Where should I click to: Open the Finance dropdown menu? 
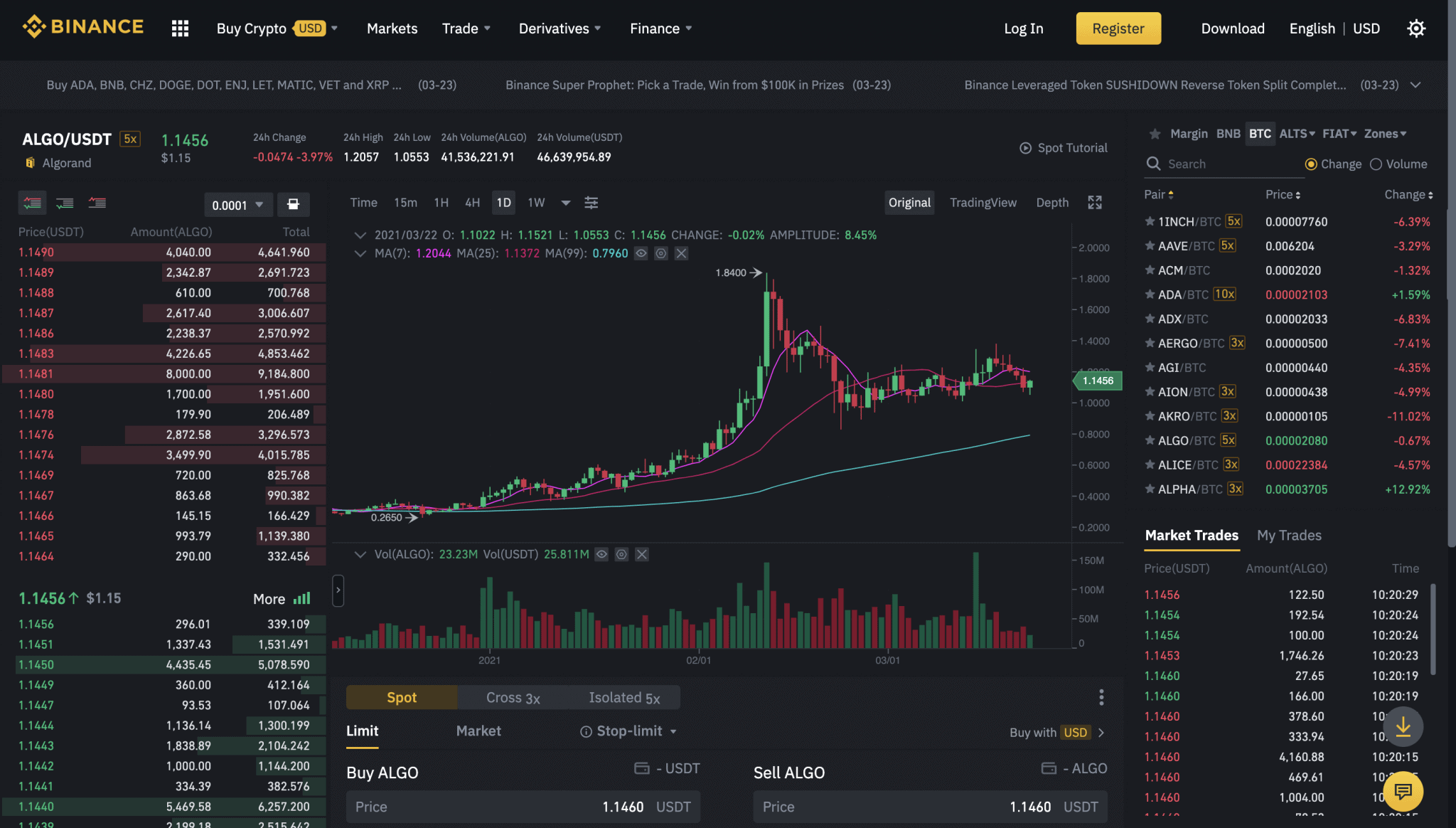click(x=661, y=28)
